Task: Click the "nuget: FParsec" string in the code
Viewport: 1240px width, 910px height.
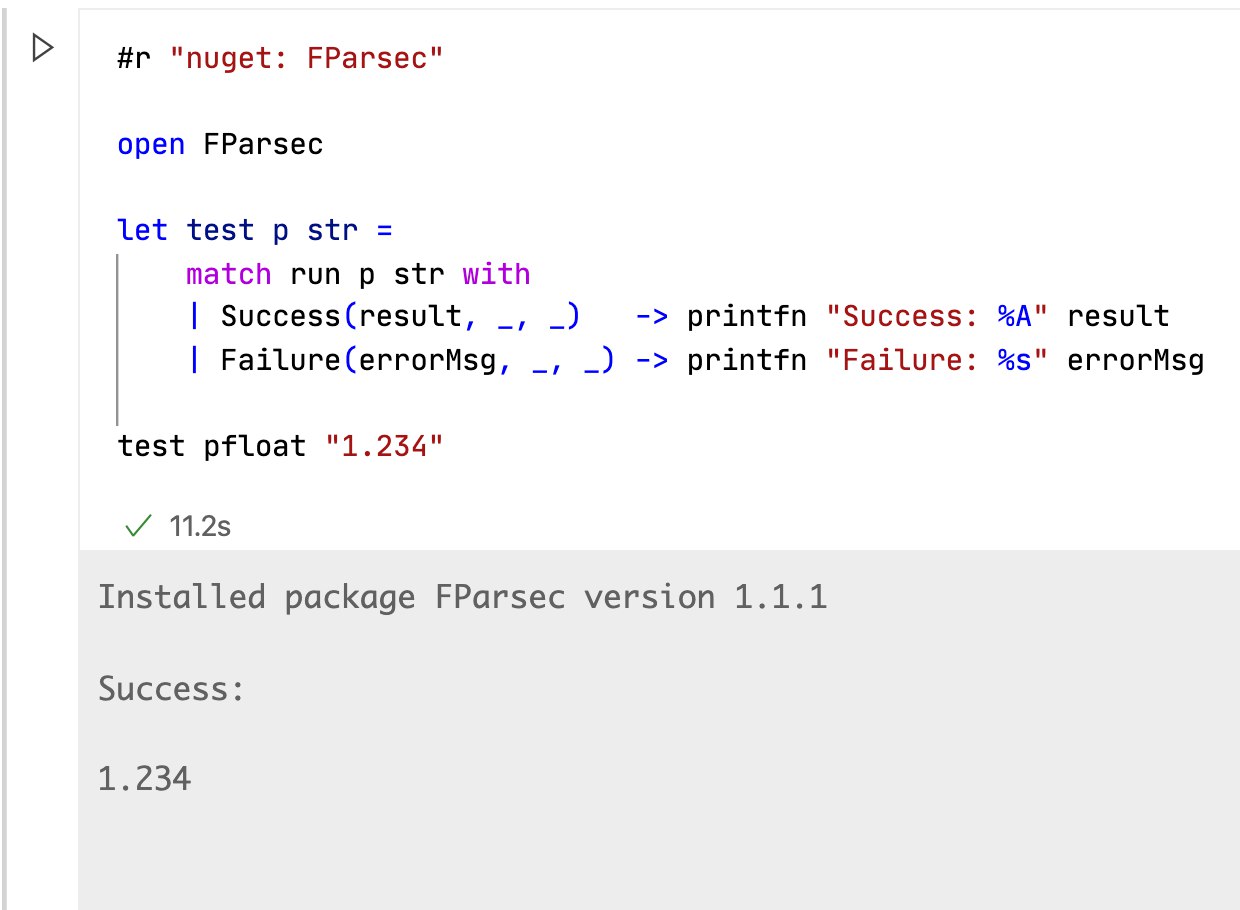Action: (x=306, y=58)
